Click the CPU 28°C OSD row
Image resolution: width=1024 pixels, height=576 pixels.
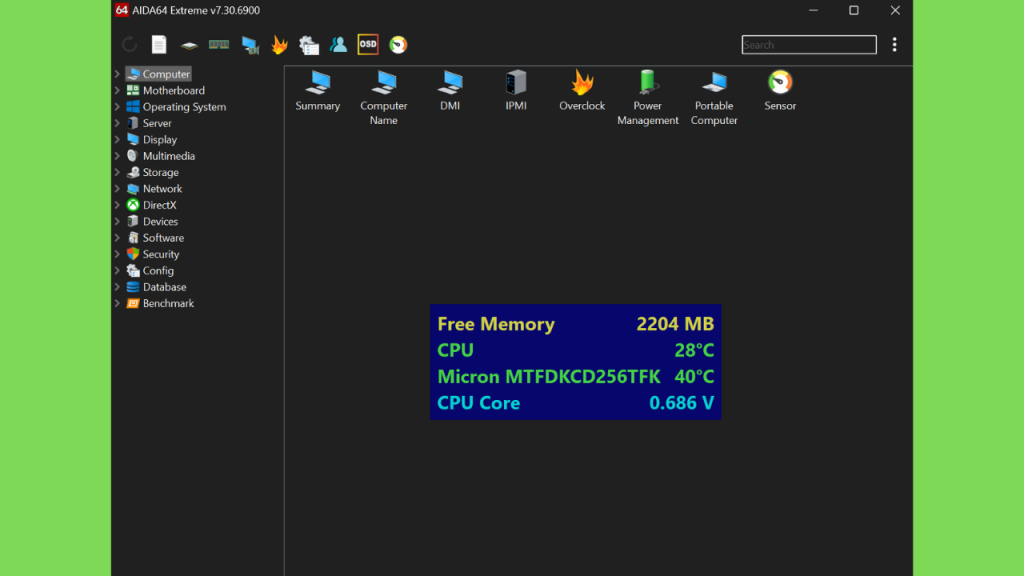pyautogui.click(x=575, y=350)
